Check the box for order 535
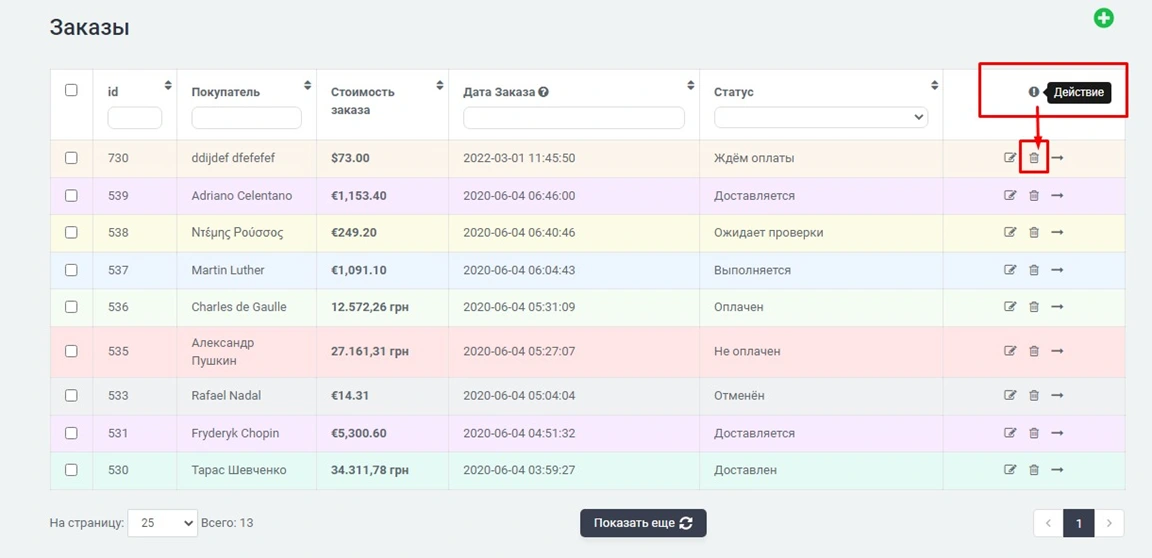The image size is (1152, 558). tap(71, 351)
